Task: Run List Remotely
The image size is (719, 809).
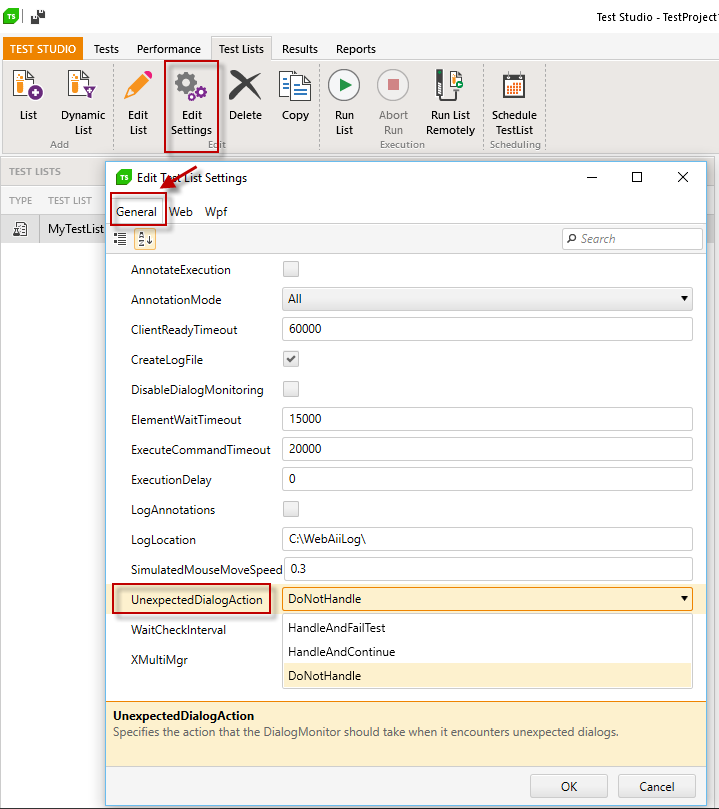Action: click(x=450, y=102)
